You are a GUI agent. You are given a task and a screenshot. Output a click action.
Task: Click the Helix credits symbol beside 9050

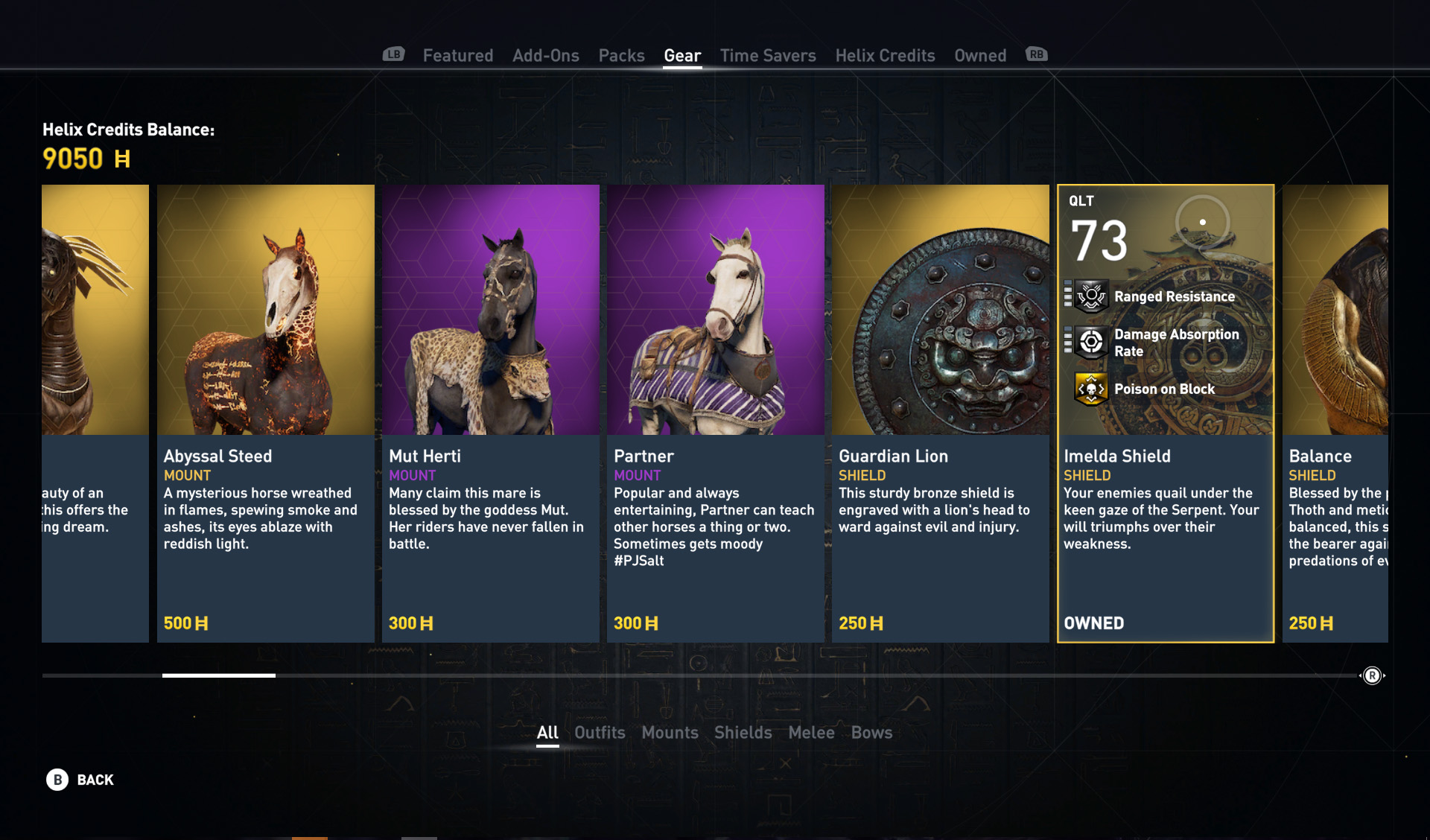pos(122,159)
